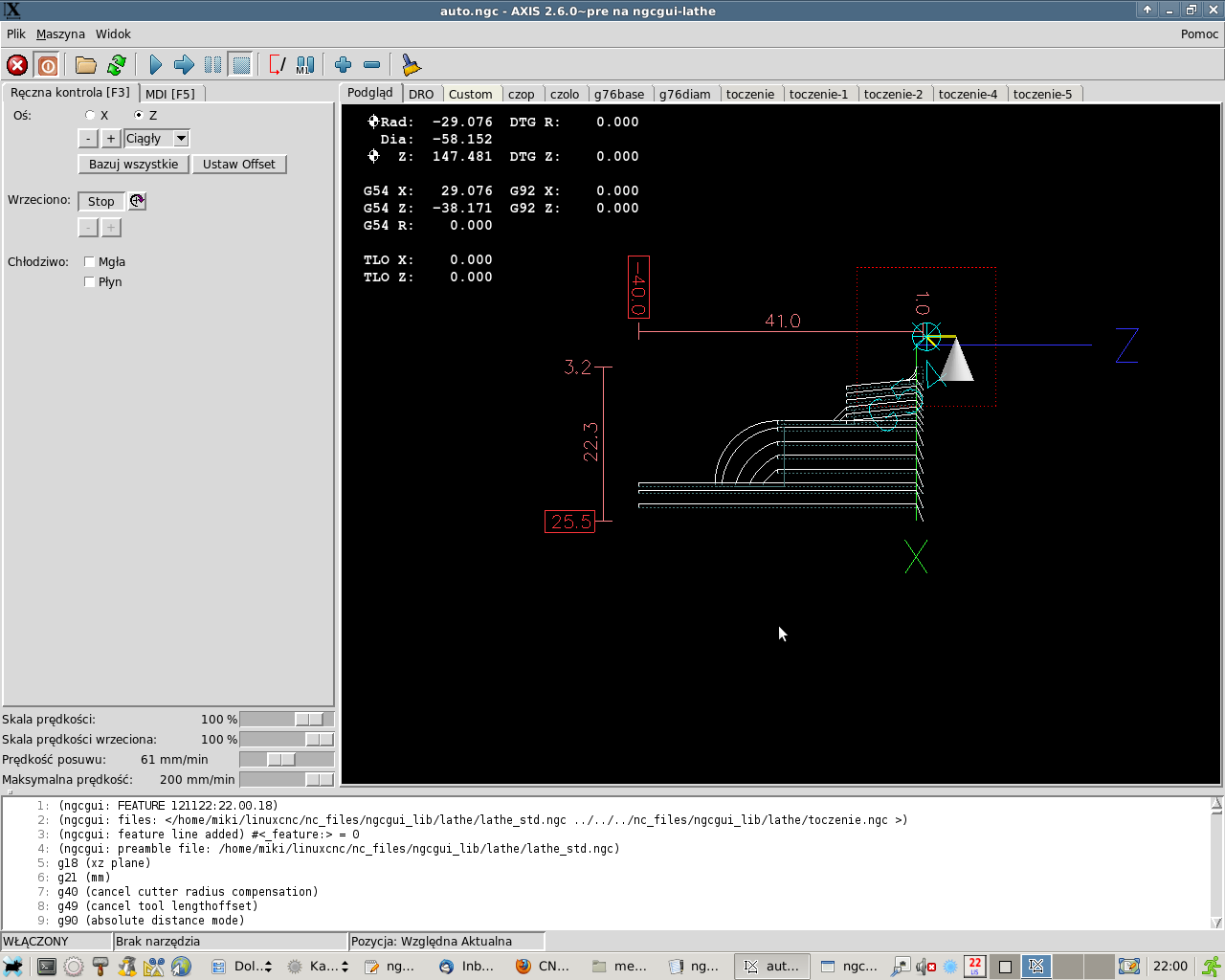This screenshot has width=1225, height=980.
Task: Click spindle Stop button
Action: coord(100,201)
